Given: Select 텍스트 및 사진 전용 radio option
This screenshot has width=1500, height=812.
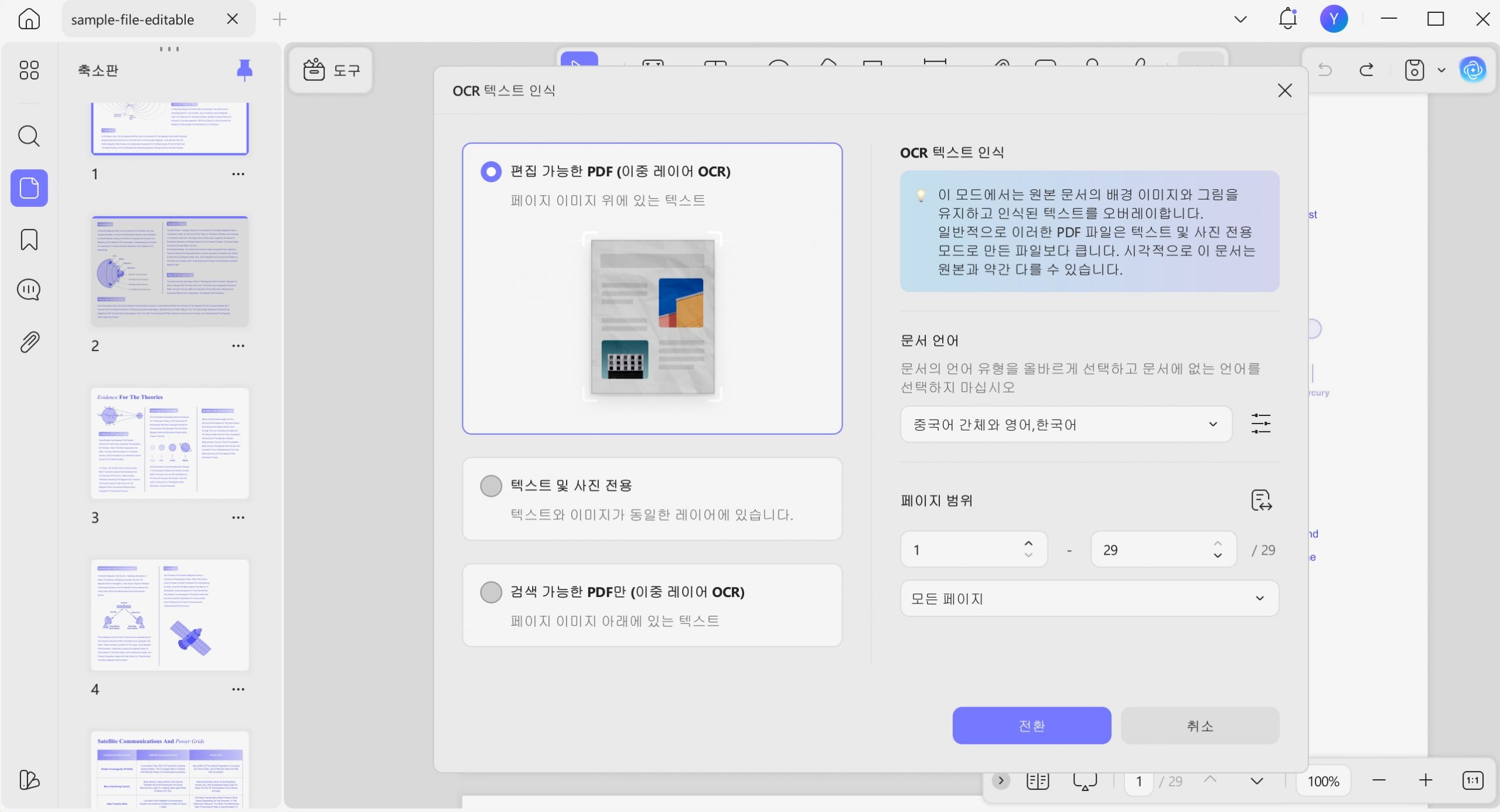Looking at the screenshot, I should click(x=490, y=486).
